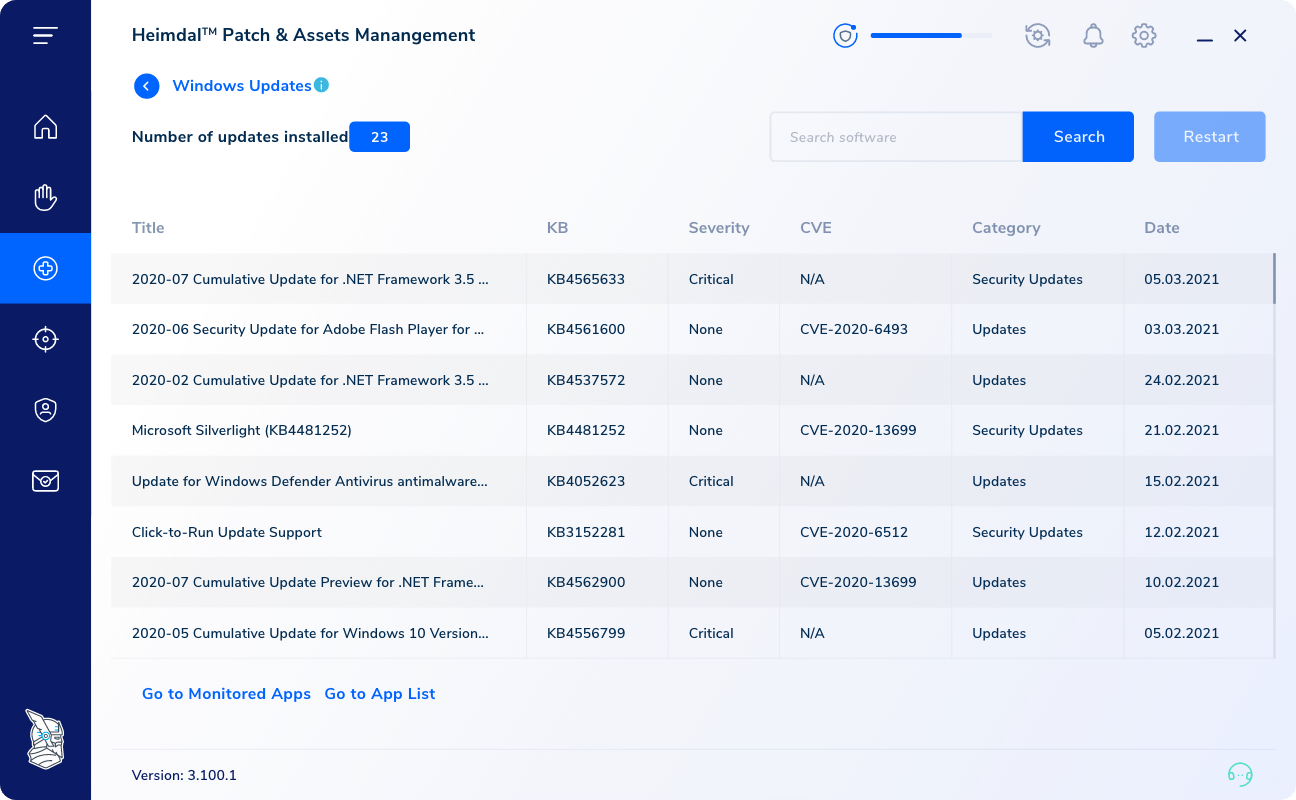Close the Heimdal window
1296x800 pixels.
pos(1240,36)
